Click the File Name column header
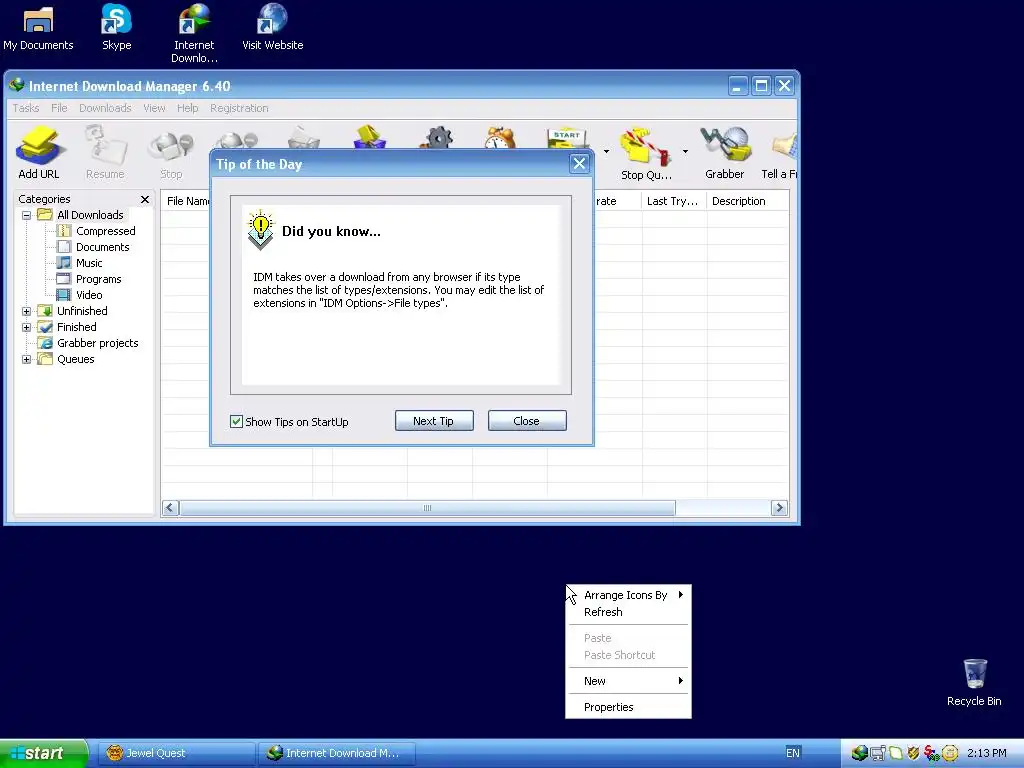The height and width of the screenshot is (768, 1024). (x=186, y=201)
